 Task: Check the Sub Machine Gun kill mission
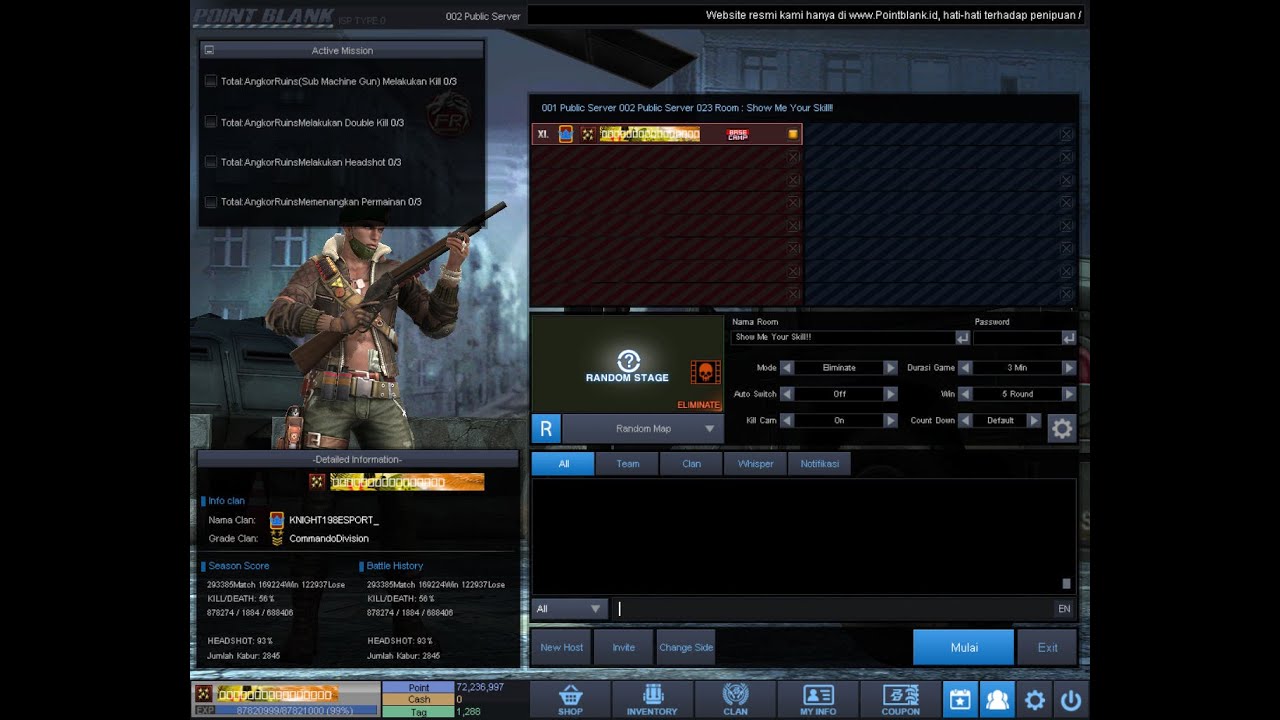211,81
